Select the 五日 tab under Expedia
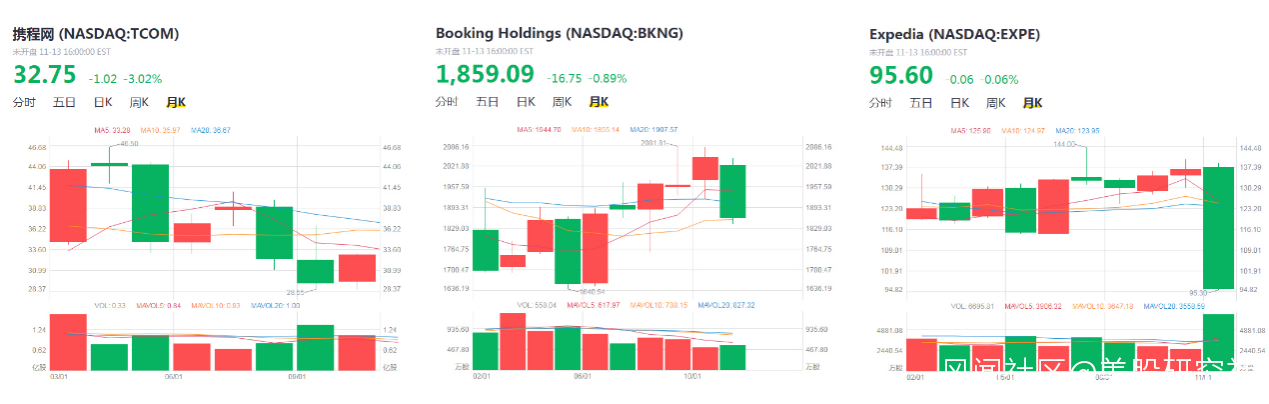The image size is (1269, 404). point(920,102)
